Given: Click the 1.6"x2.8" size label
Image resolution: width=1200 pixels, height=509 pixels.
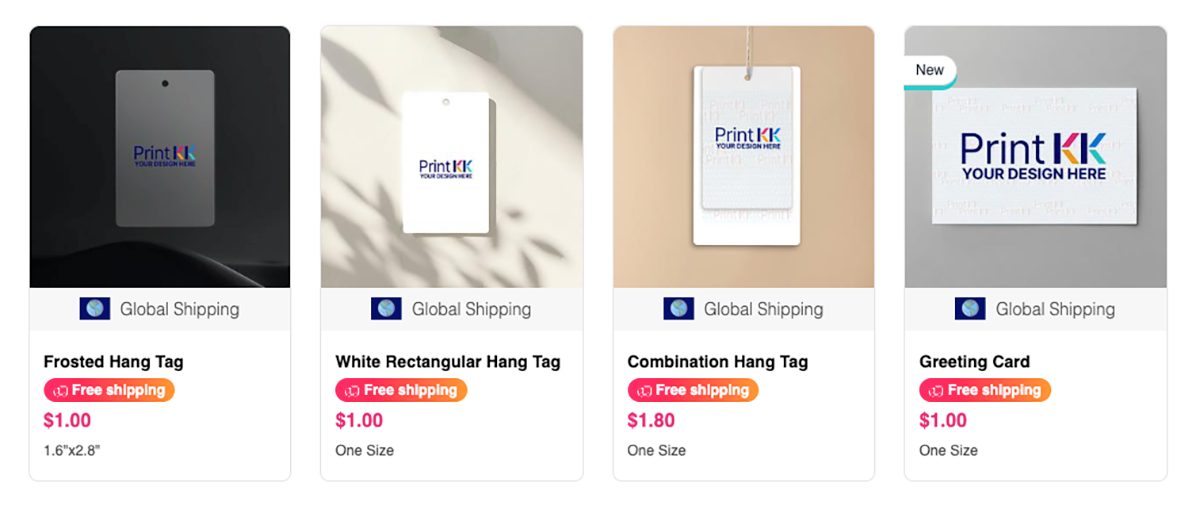Looking at the screenshot, I should (72, 450).
